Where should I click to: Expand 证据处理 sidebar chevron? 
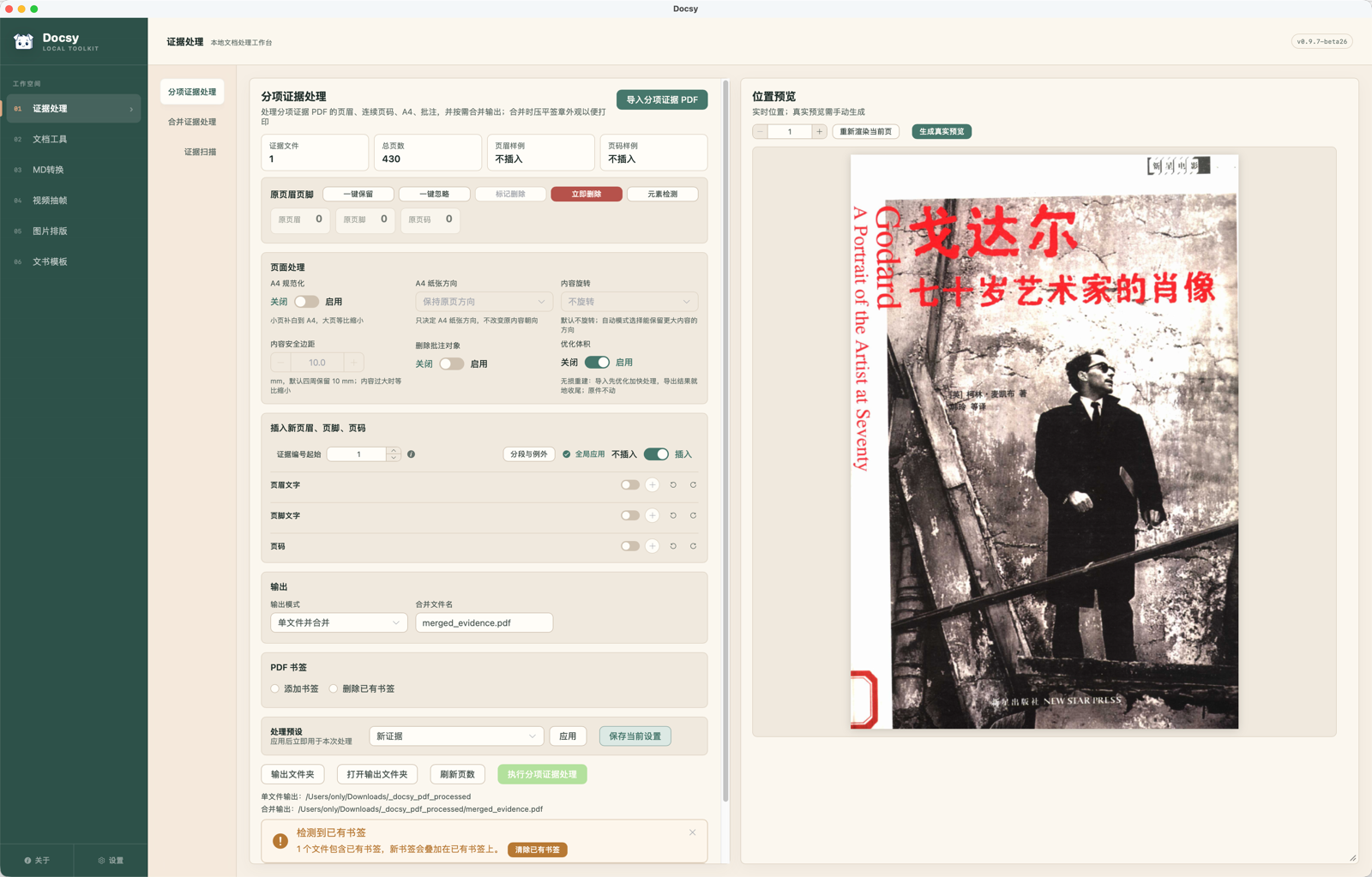tap(131, 109)
